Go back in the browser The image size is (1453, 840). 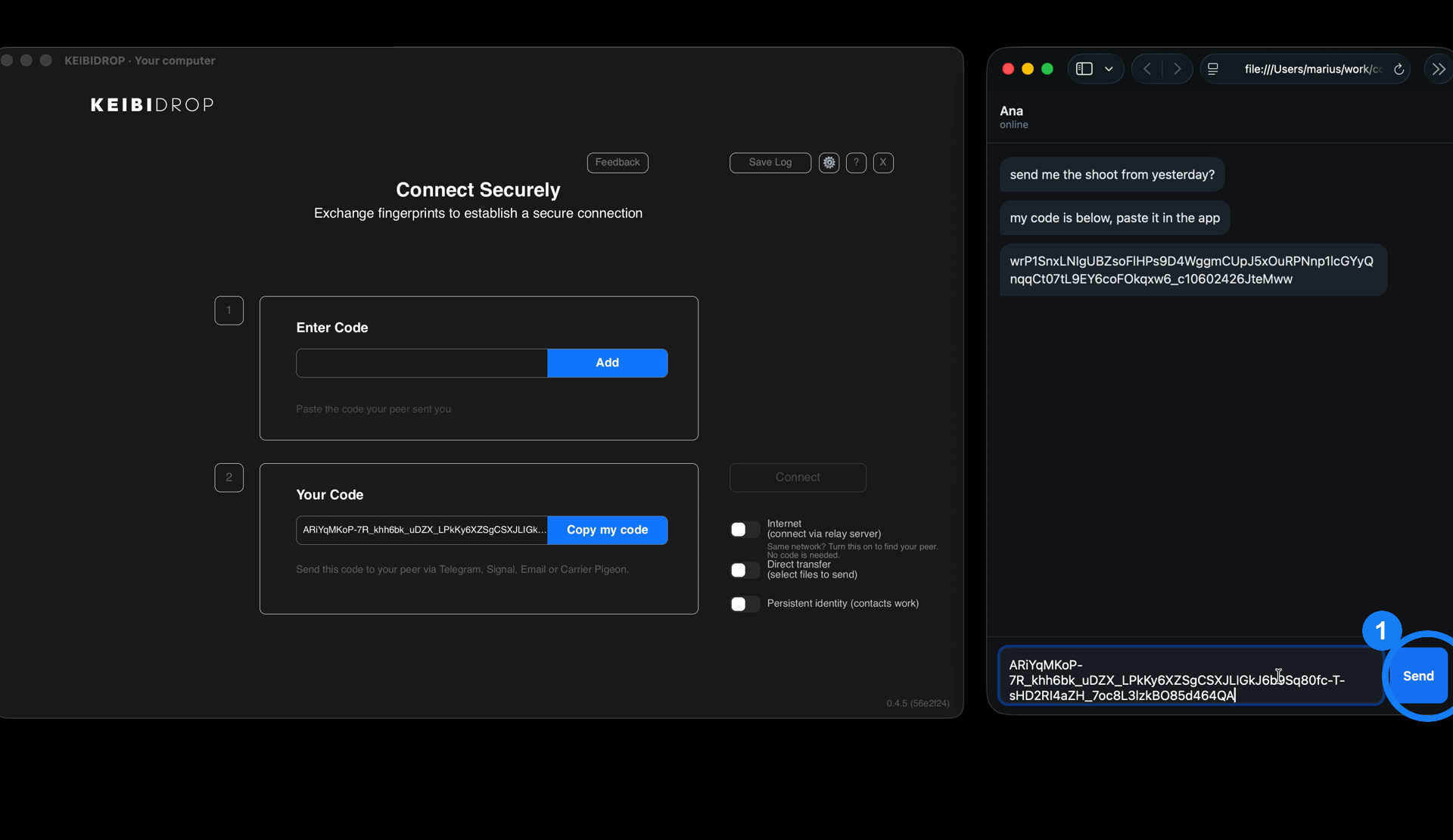coord(1147,69)
